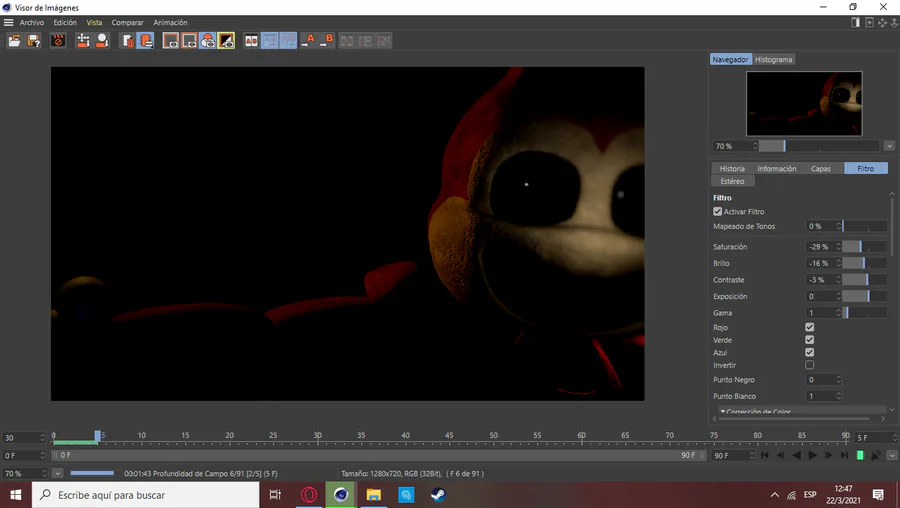The height and width of the screenshot is (508, 900).
Task: Toggle the AB compare icon
Action: click(x=251, y=41)
